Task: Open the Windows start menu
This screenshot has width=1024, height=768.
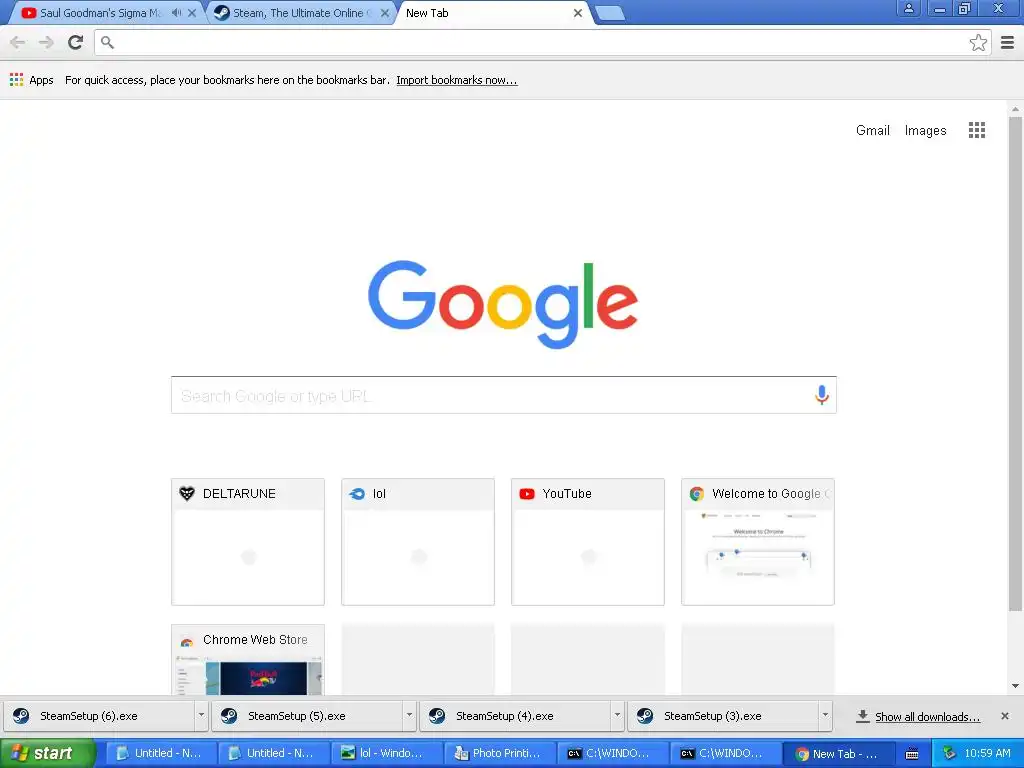Action: pyautogui.click(x=47, y=753)
